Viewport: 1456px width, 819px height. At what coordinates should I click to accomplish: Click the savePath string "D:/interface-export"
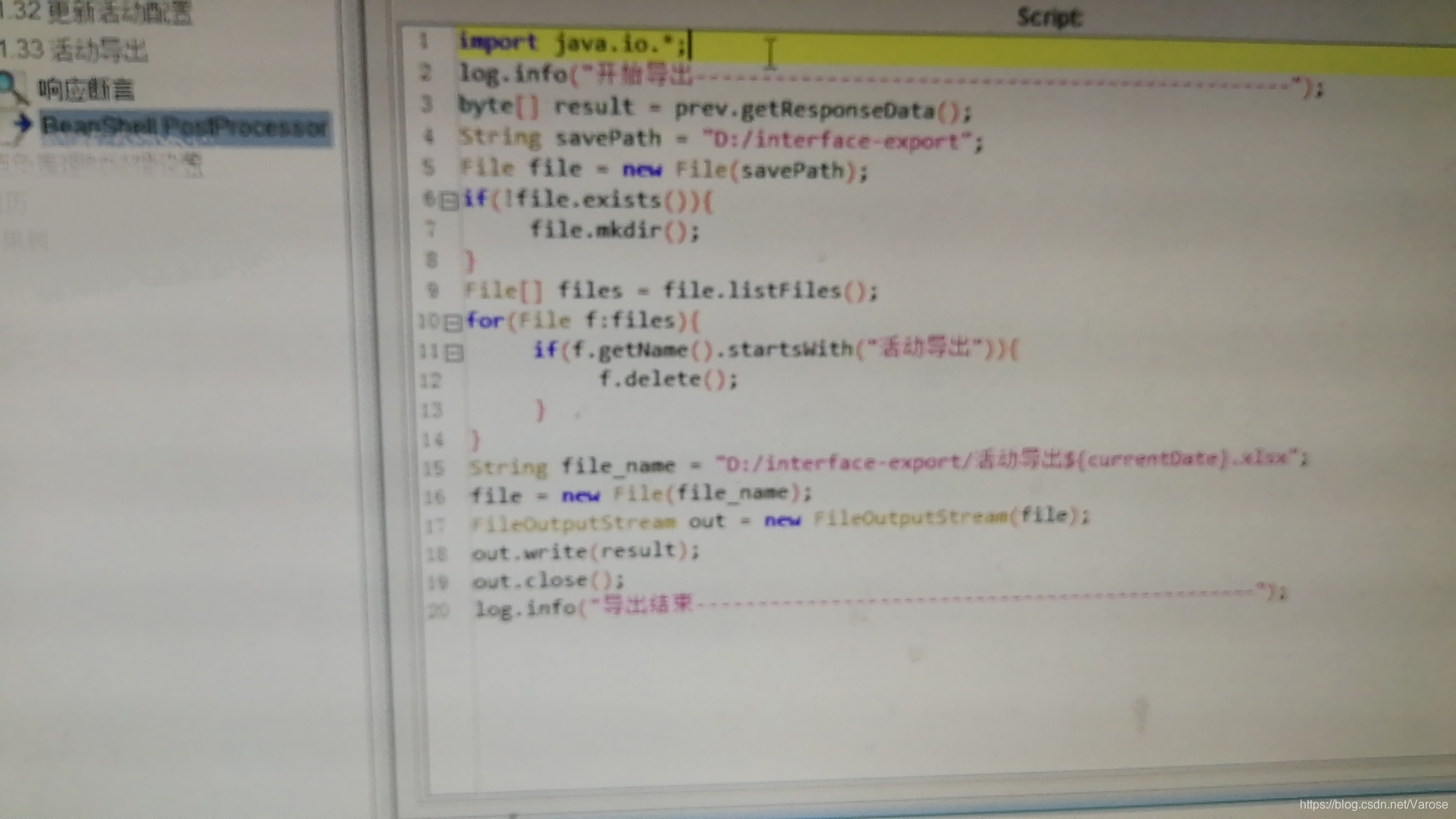[836, 140]
